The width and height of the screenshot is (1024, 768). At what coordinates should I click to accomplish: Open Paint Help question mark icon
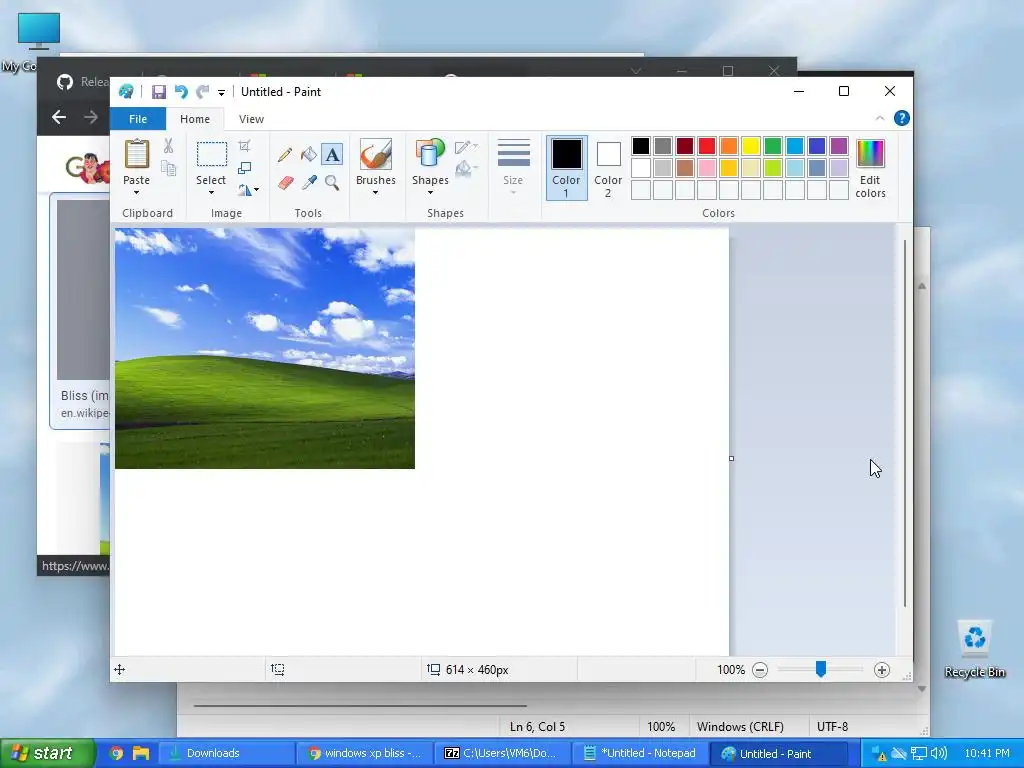click(x=901, y=118)
